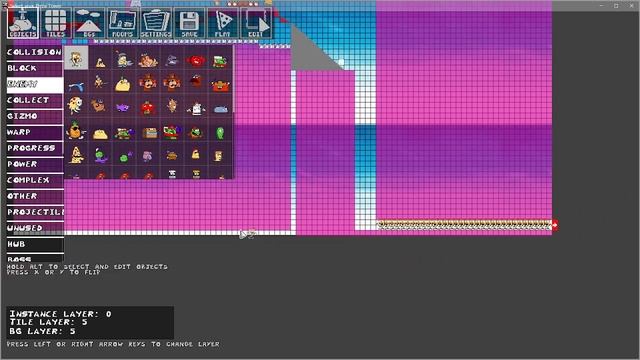This screenshot has height=360, width=640.
Task: Maximize the Pizza Tower window
Action: pos(616,6)
